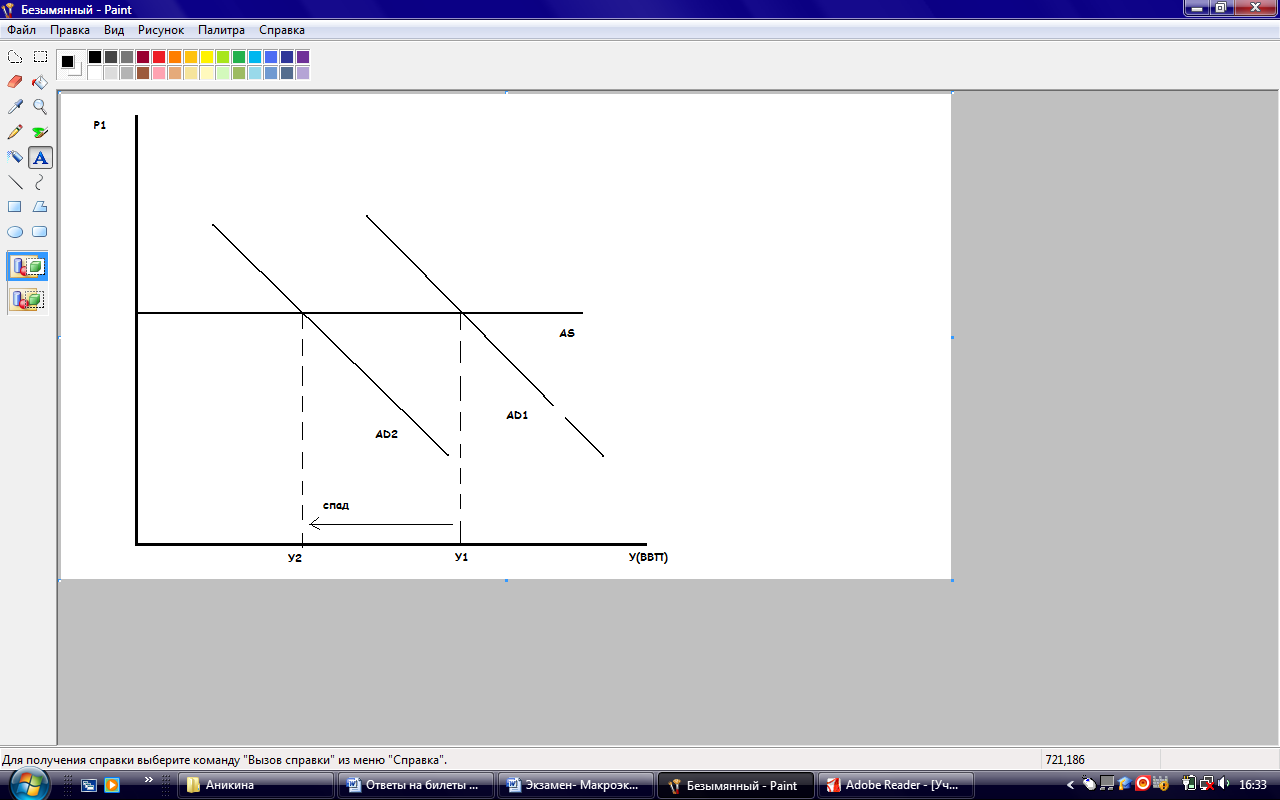Activate the Pick Color eyedropper
1280x800 pixels.
point(15,107)
